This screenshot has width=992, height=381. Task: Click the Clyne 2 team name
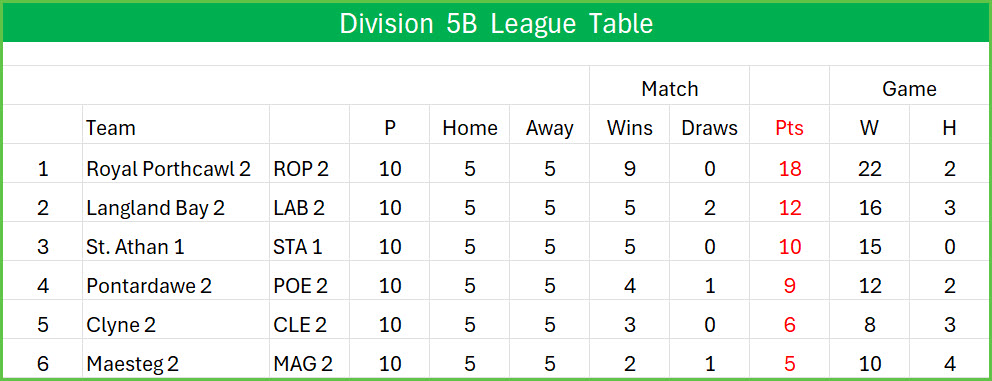[121, 325]
